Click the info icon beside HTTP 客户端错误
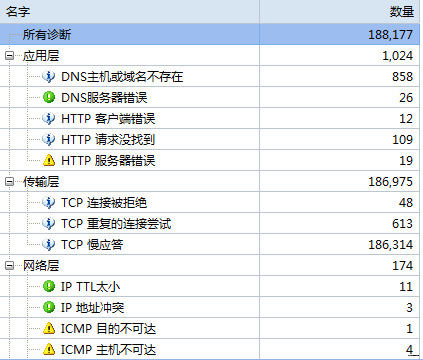The width and height of the screenshot is (423, 360). click(49, 119)
